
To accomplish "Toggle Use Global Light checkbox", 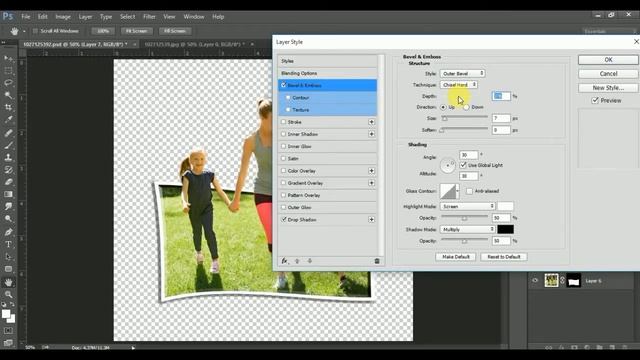I will click(463, 165).
